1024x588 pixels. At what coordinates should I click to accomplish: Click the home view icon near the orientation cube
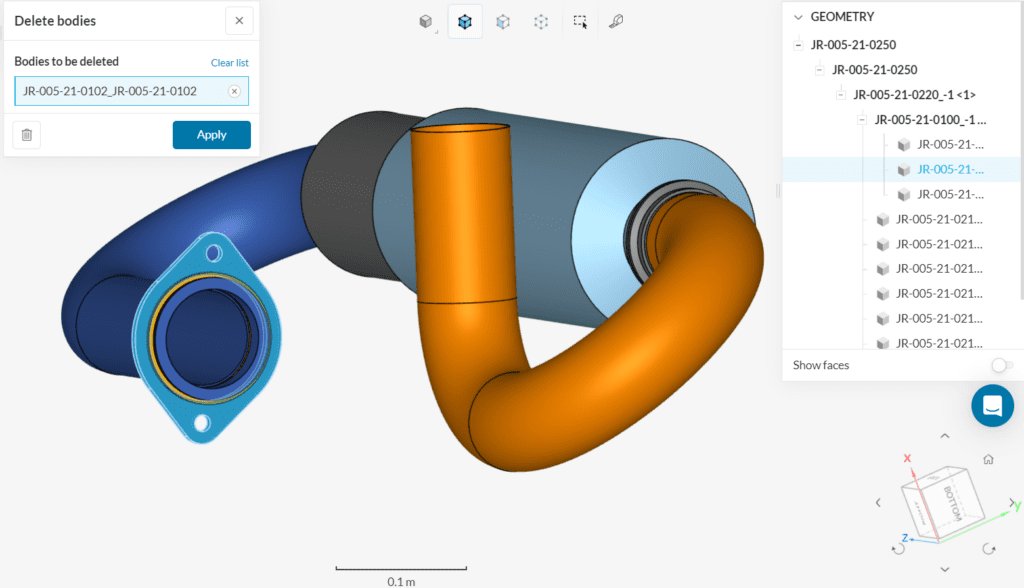click(987, 459)
